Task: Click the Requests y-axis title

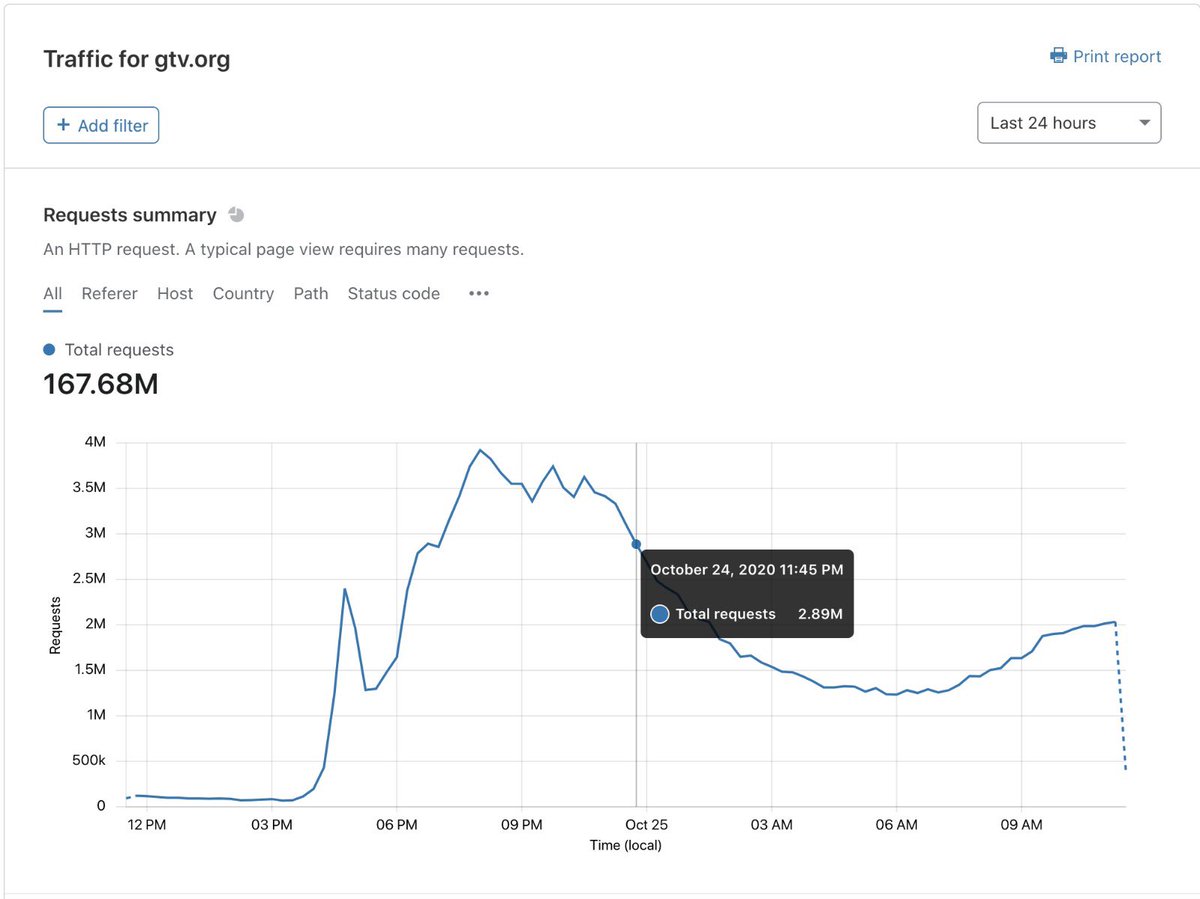Action: click(56, 625)
